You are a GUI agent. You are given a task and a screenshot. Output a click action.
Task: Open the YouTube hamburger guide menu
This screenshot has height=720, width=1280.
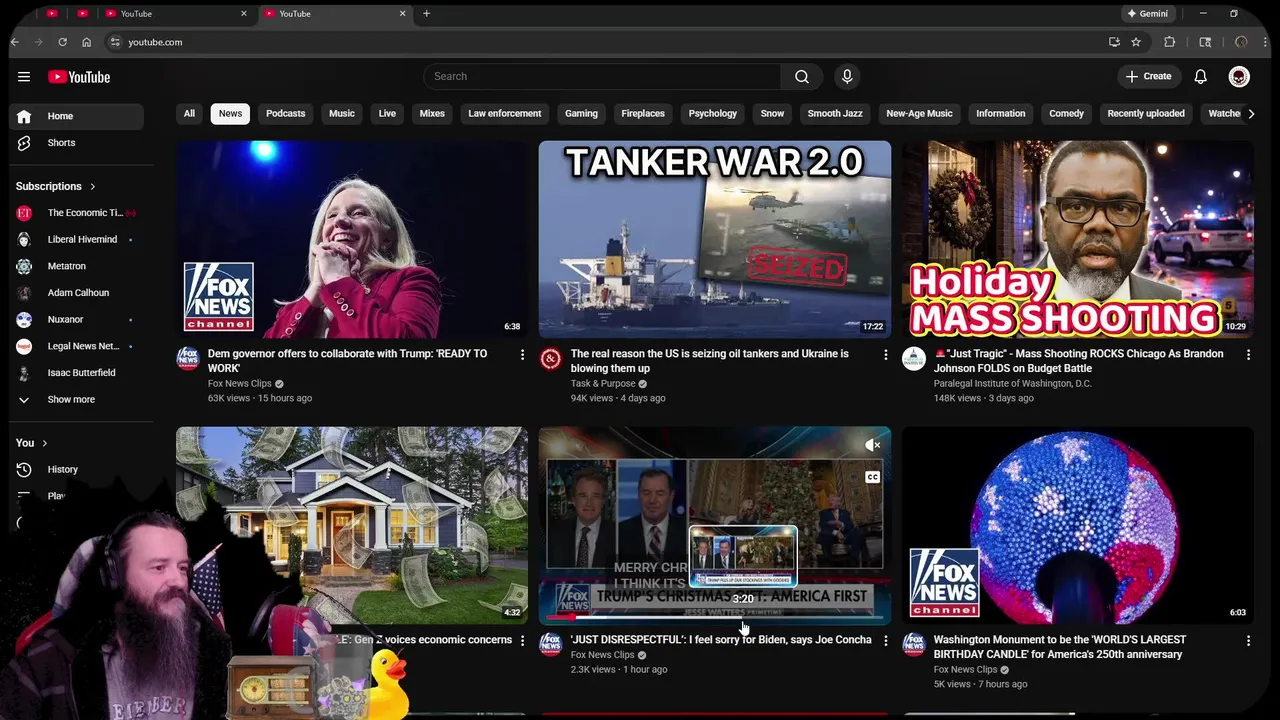[x=24, y=77]
